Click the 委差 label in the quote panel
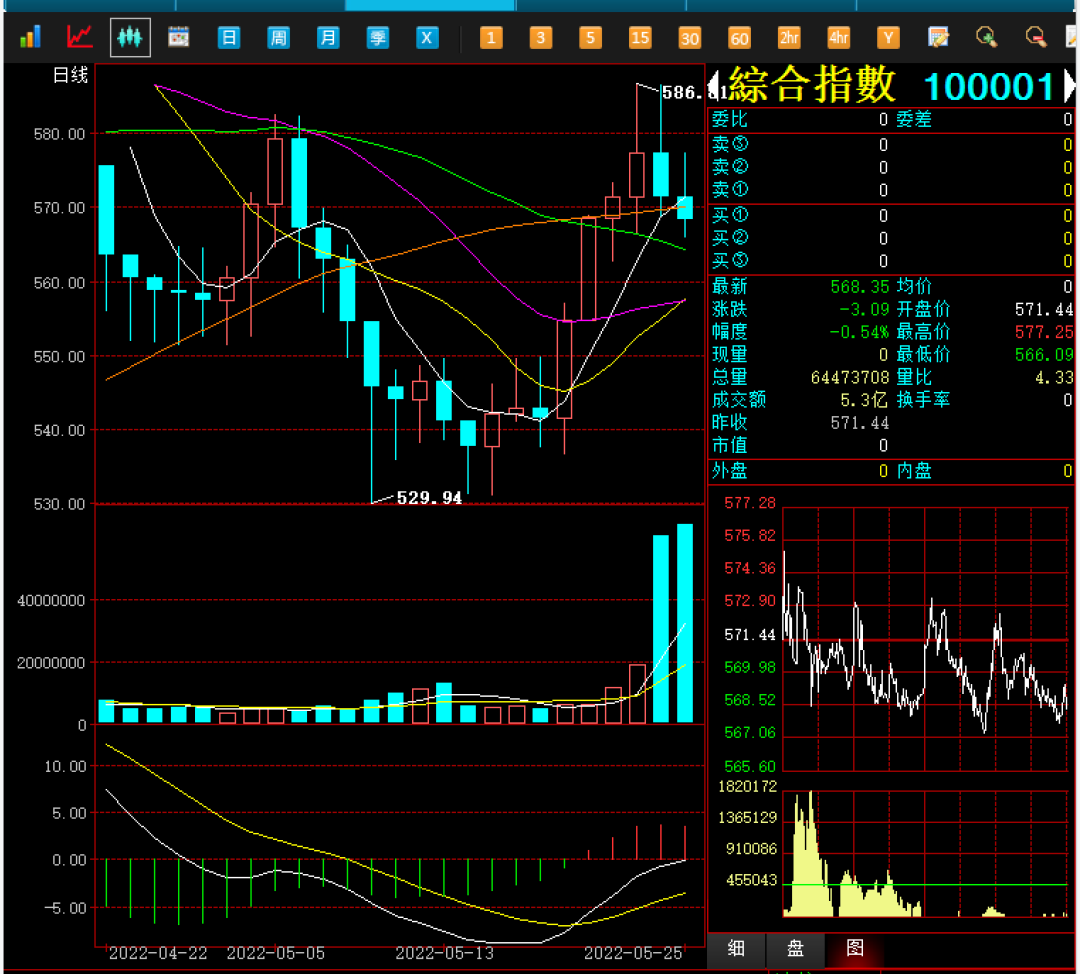The height and width of the screenshot is (974, 1080). [913, 120]
